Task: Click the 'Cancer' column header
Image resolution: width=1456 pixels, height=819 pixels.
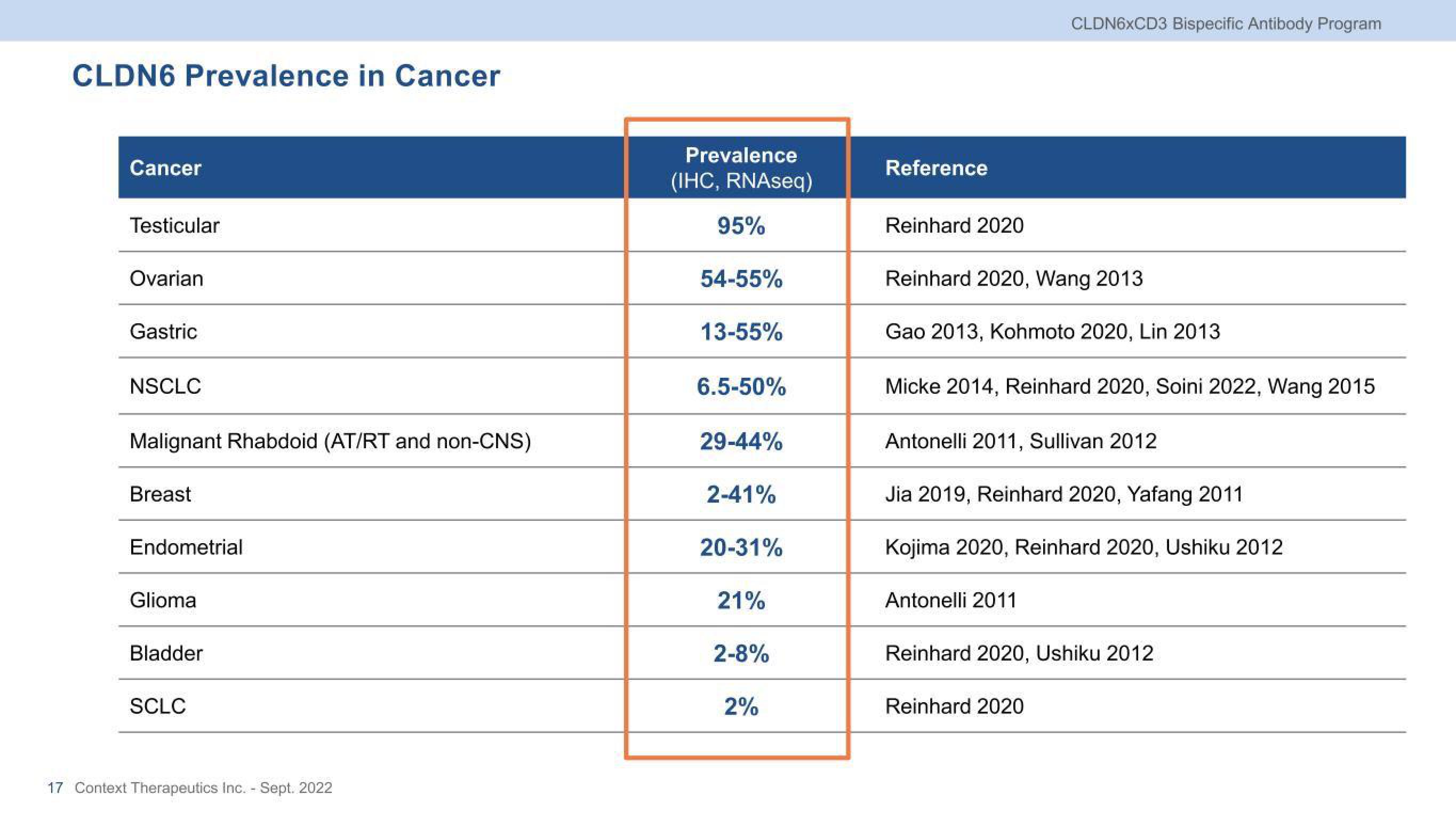Action: 165,168
